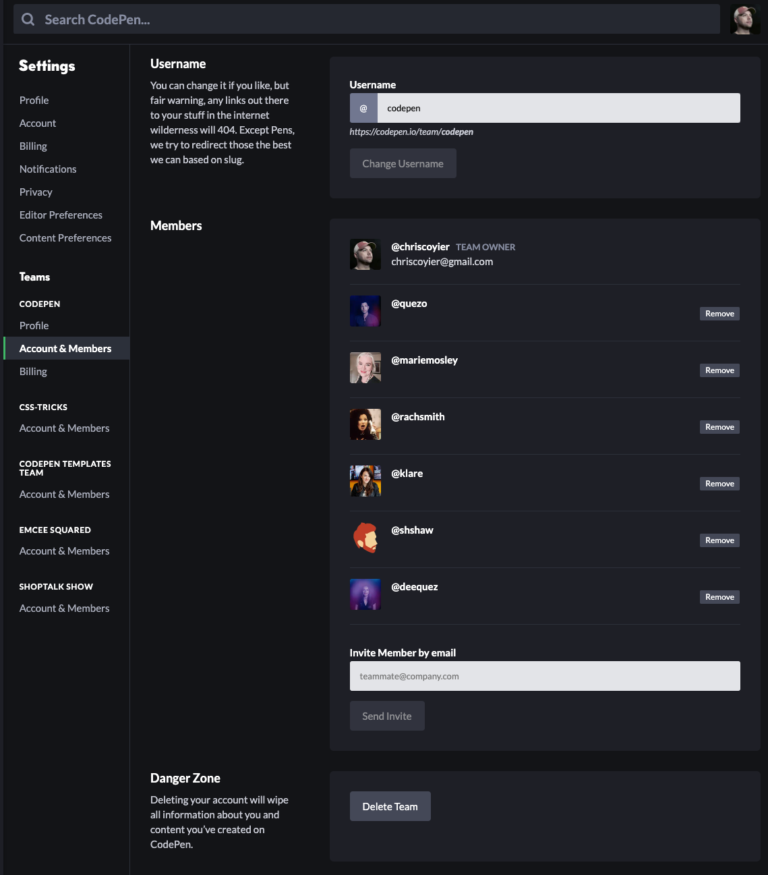This screenshot has height=875, width=768.
Task: Click @klare's avatar thumbnail
Action: 365,481
